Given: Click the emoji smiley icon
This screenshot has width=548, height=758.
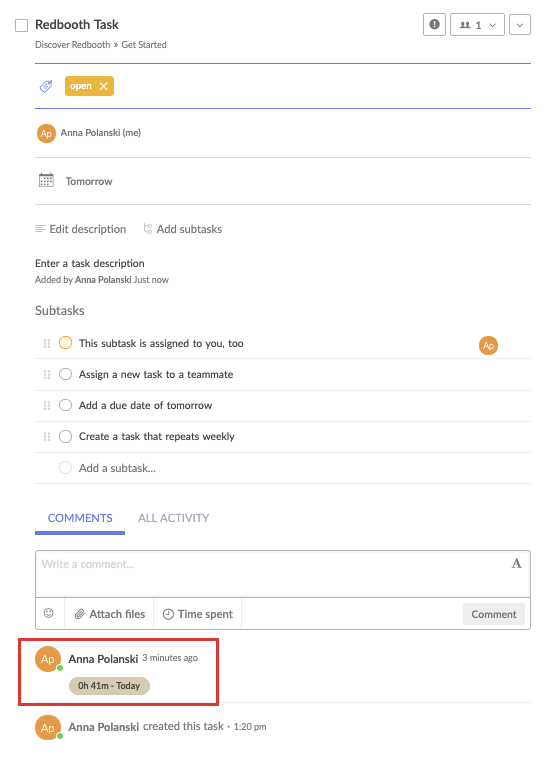Looking at the screenshot, I should [49, 613].
